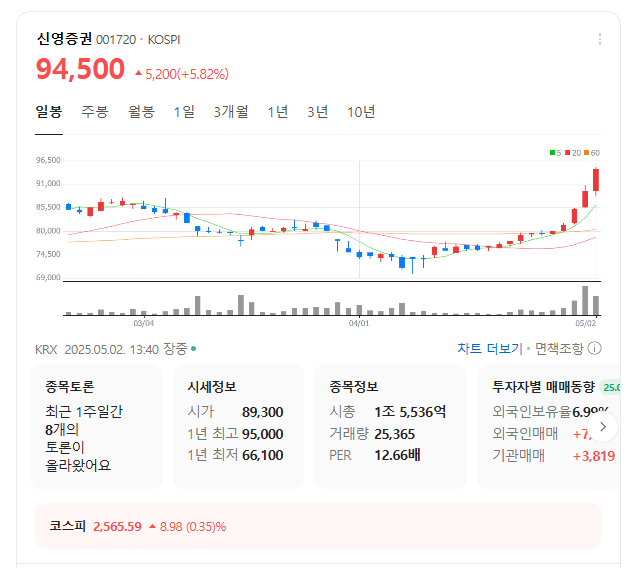The height and width of the screenshot is (568, 635).
Task: Open the 시세정보 card
Action: (239, 426)
